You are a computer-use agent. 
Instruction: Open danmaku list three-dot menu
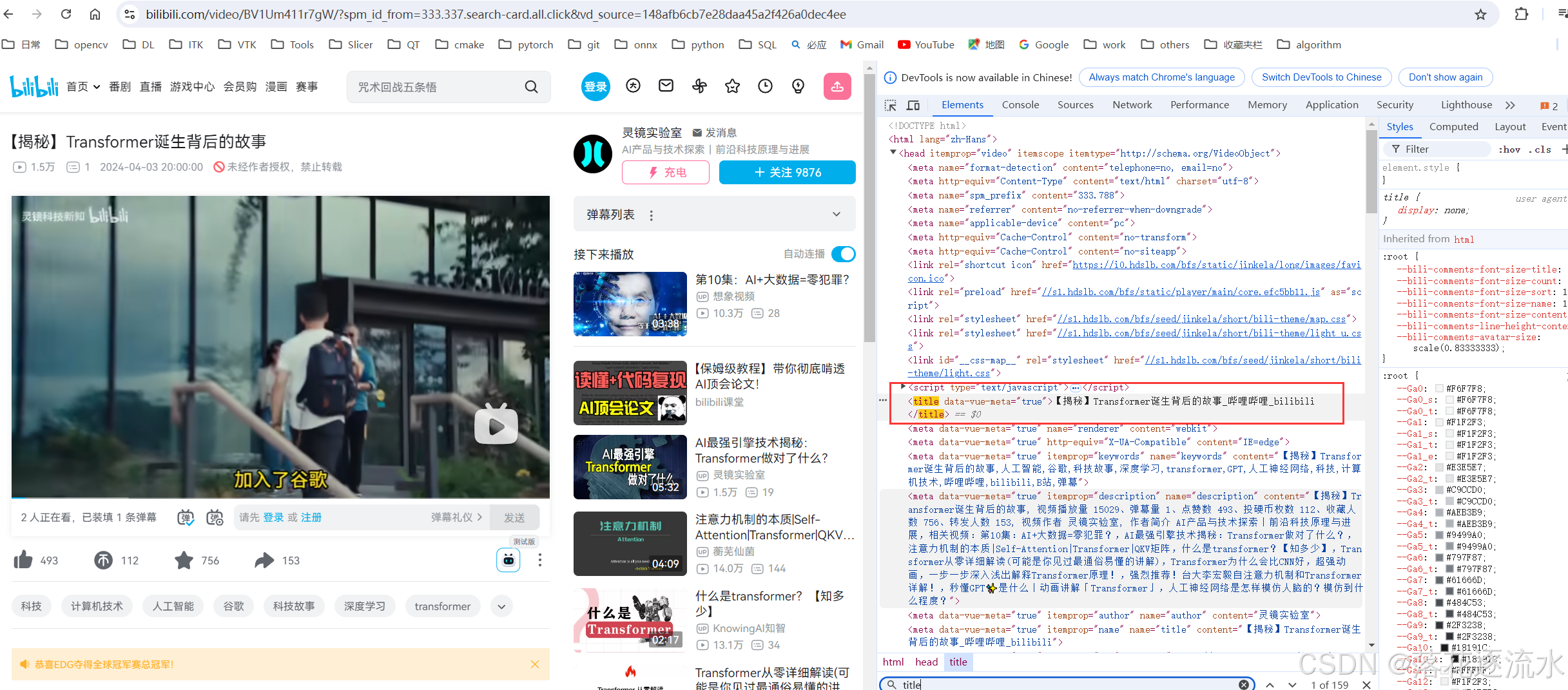click(x=652, y=215)
